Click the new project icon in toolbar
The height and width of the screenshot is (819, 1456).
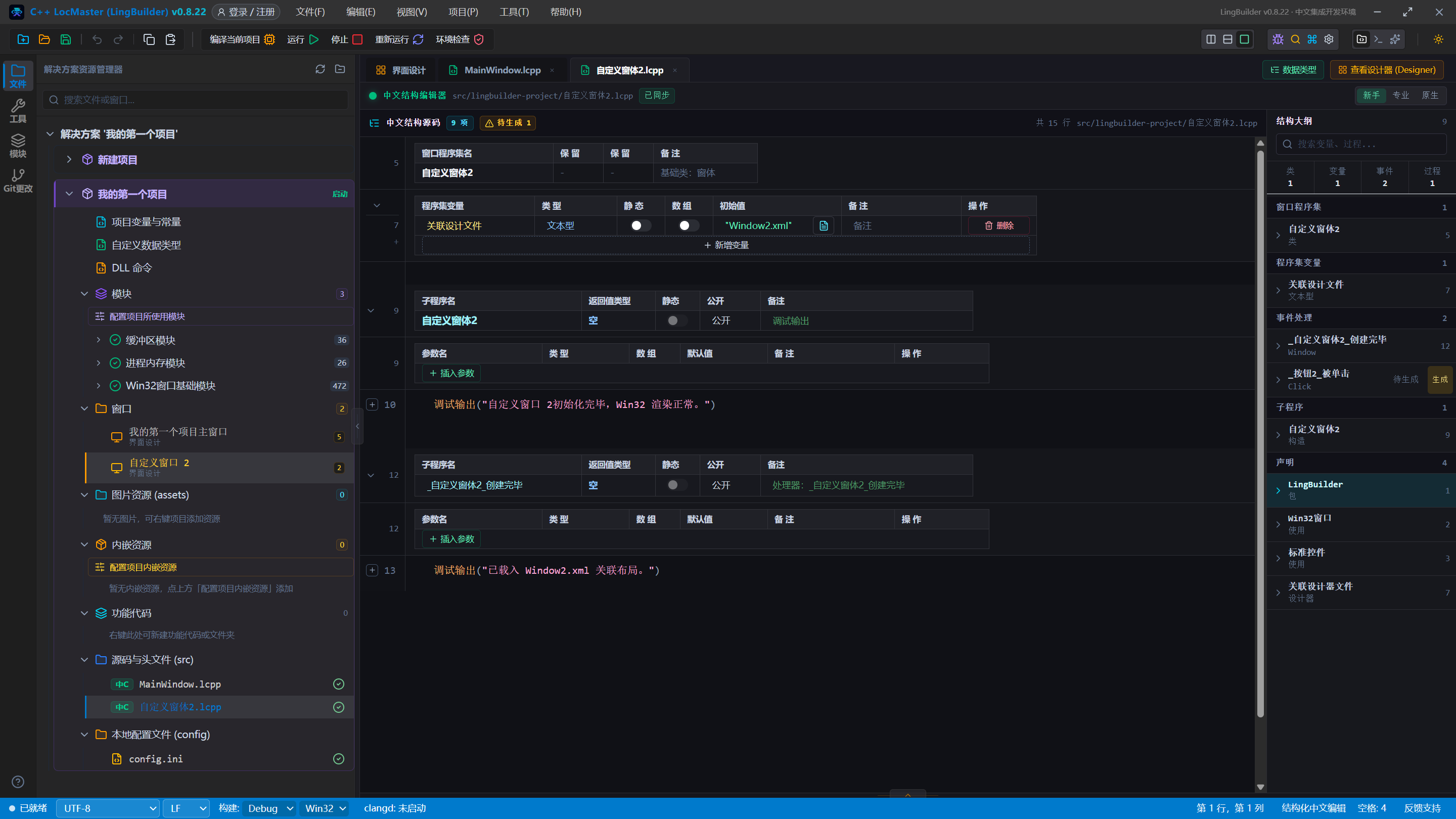23,39
